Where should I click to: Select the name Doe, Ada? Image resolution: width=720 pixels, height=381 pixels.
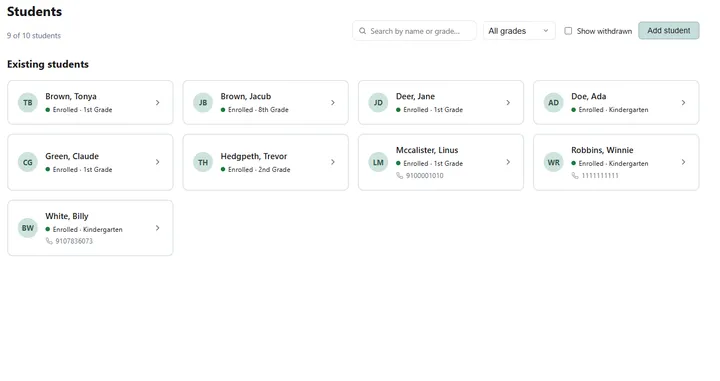coord(589,96)
